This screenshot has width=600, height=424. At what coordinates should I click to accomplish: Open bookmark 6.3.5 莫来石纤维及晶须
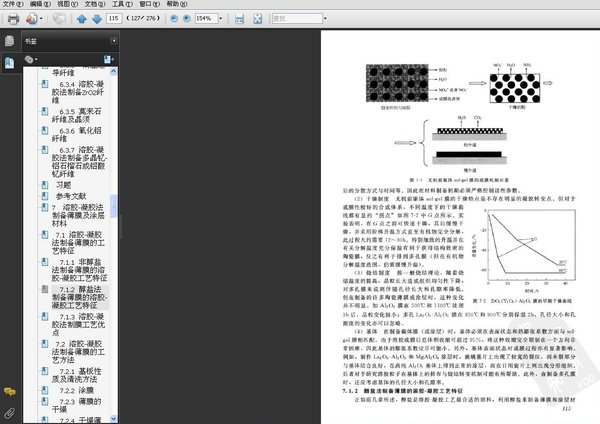coord(77,115)
